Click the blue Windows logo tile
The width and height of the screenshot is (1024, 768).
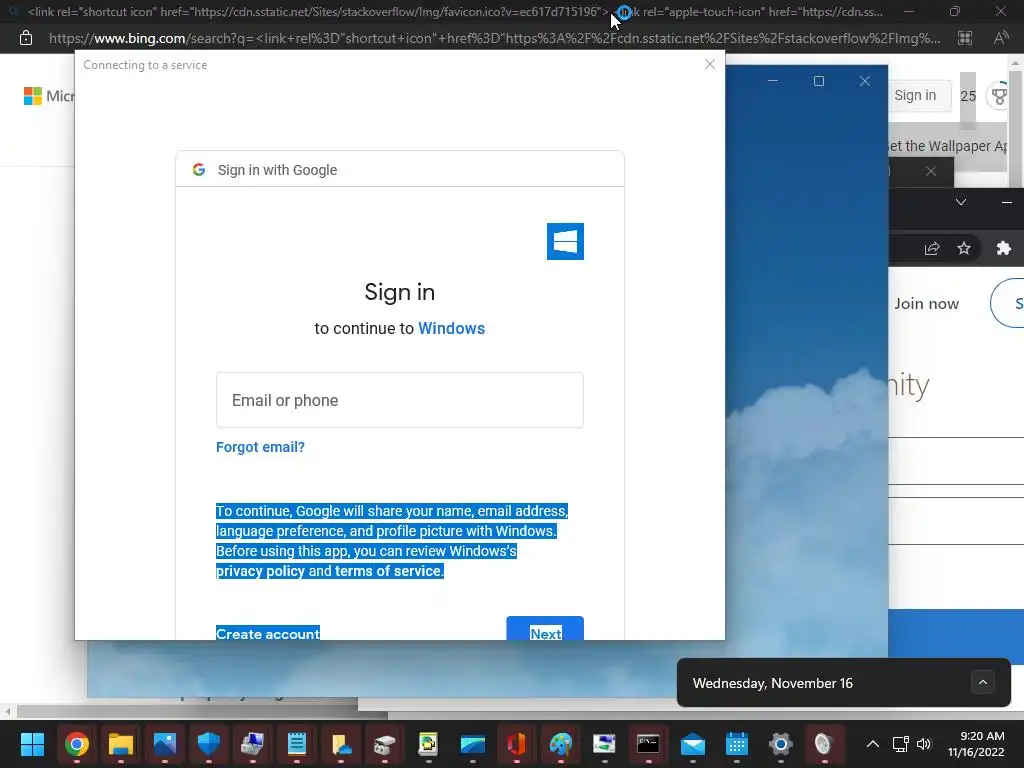tap(565, 242)
